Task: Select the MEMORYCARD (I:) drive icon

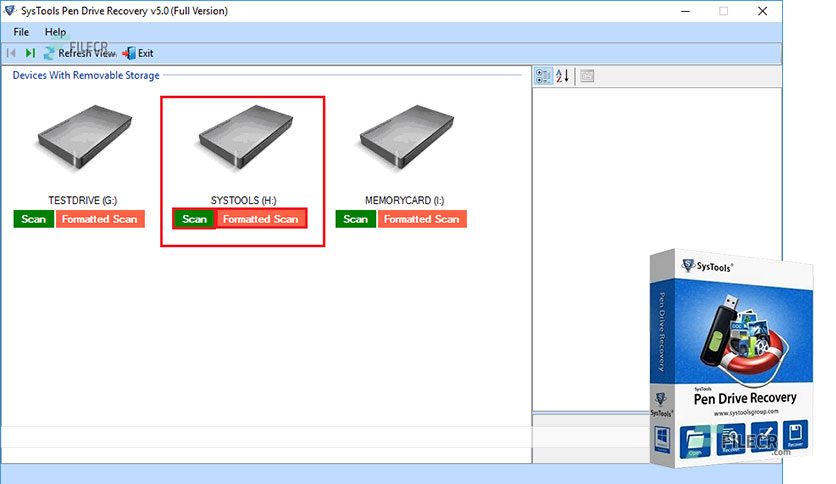Action: pos(407,137)
